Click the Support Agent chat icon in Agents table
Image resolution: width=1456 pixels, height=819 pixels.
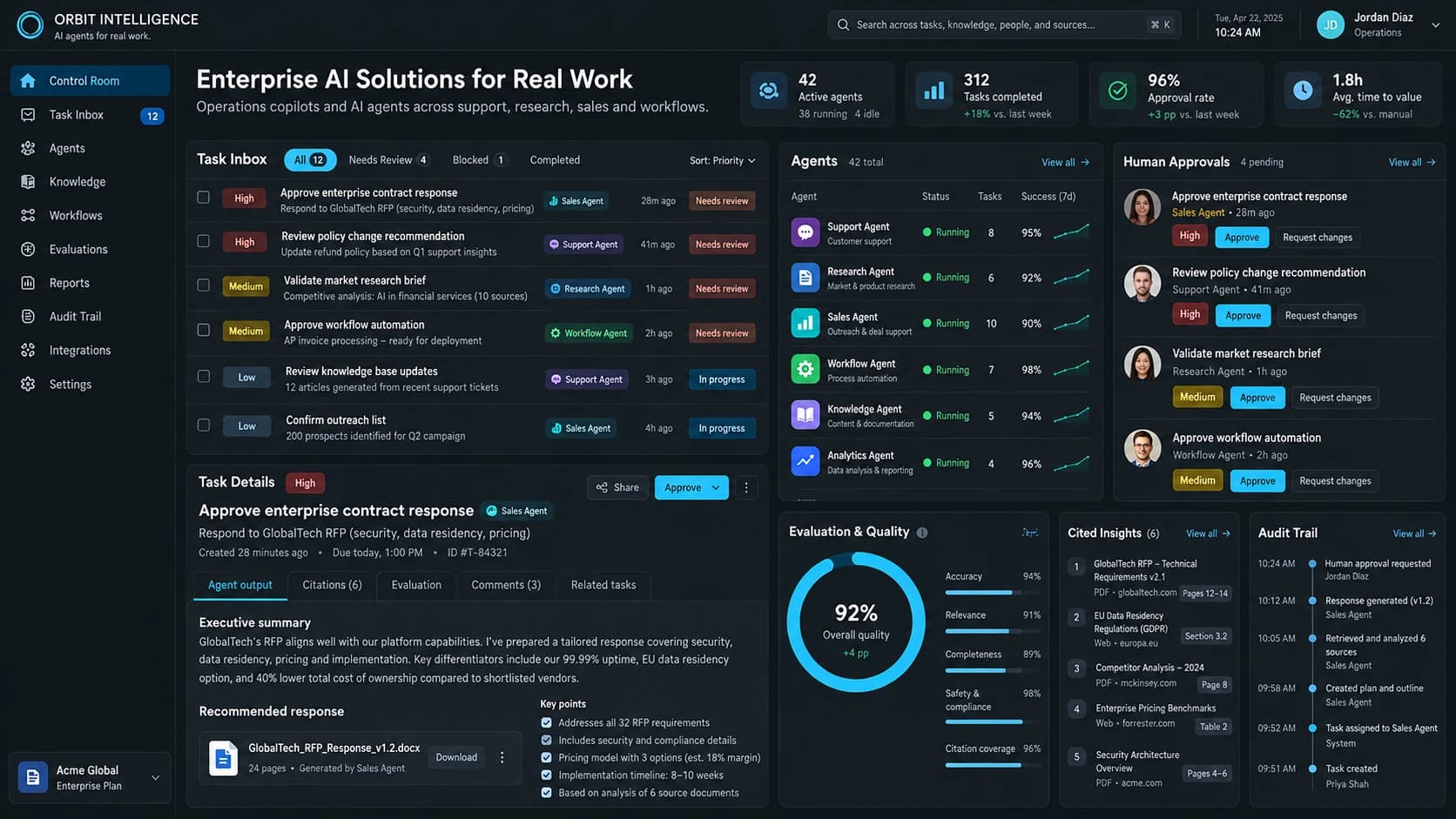coord(806,232)
